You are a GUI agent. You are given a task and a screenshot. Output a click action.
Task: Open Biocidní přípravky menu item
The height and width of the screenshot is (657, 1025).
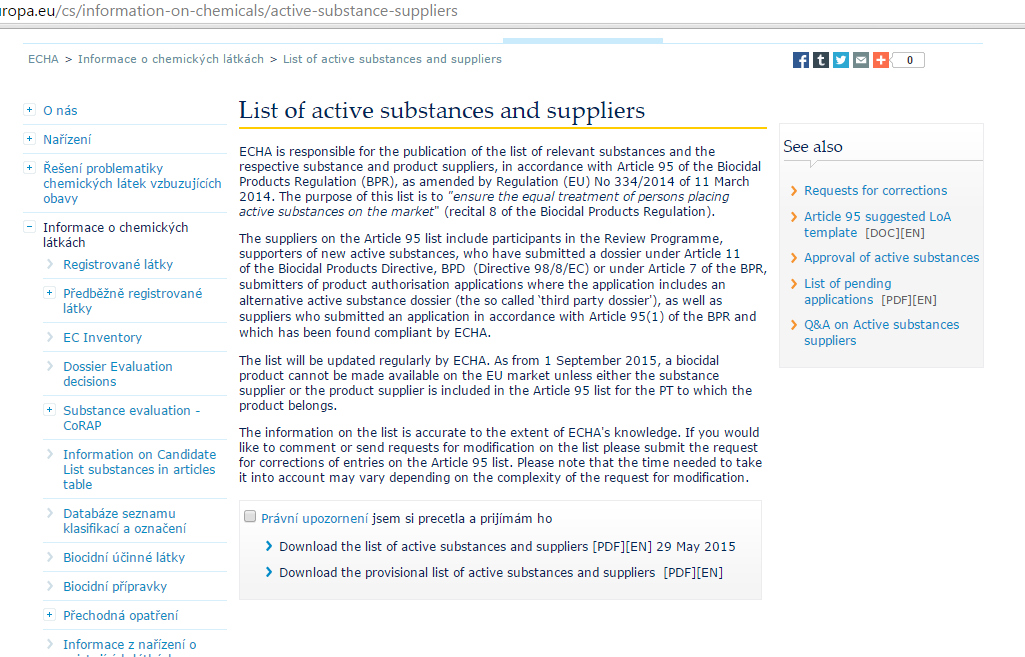tap(115, 586)
